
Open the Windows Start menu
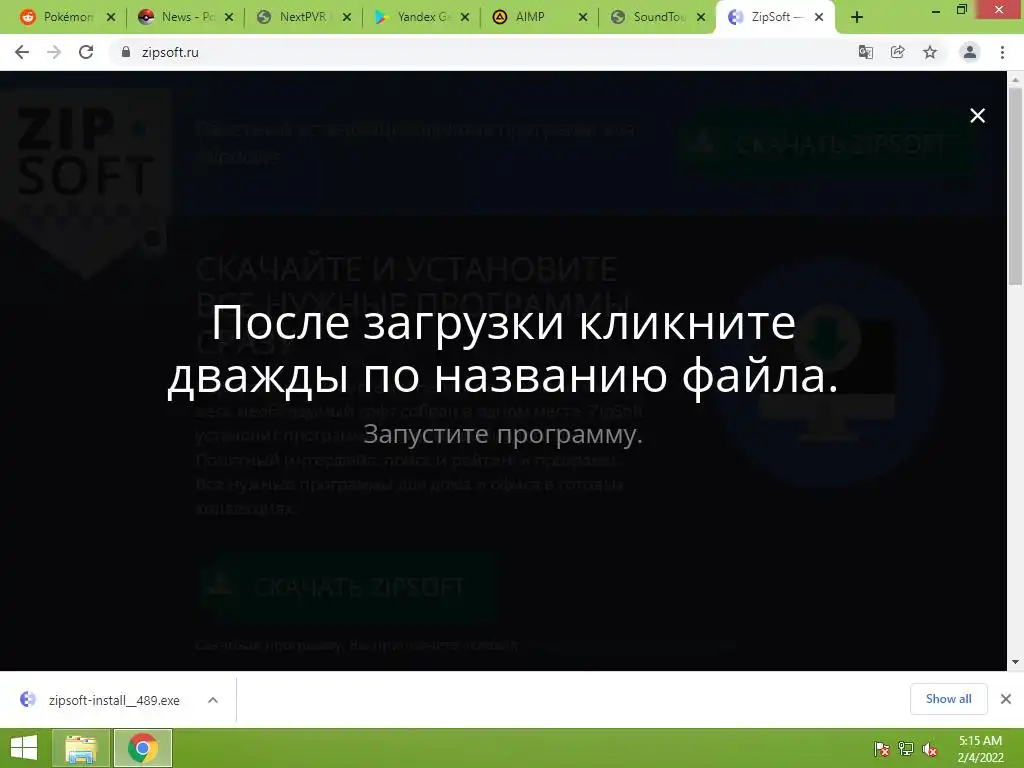pyautogui.click(x=24, y=748)
